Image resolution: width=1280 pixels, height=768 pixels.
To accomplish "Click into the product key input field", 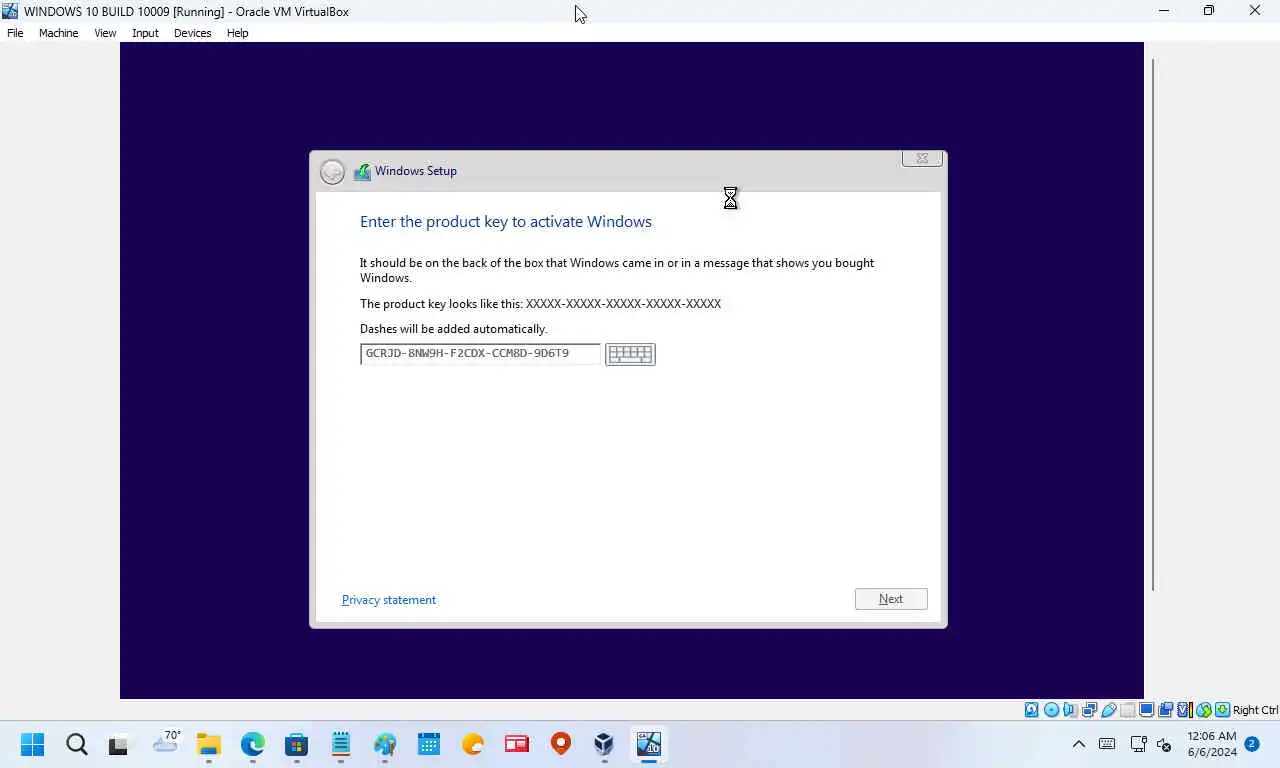I will (x=480, y=354).
